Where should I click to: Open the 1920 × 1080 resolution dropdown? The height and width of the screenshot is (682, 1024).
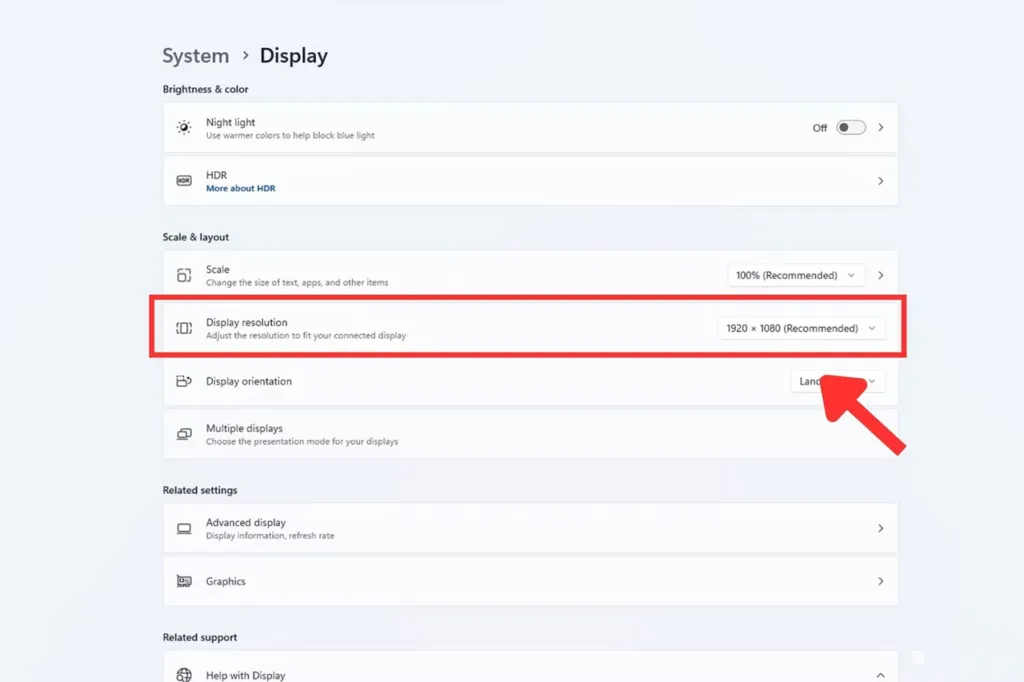[801, 328]
